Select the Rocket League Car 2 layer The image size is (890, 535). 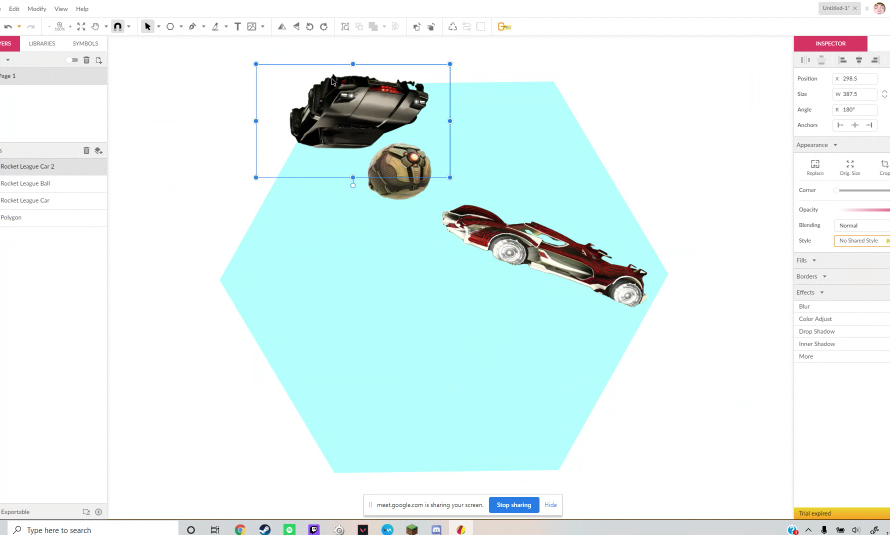click(53, 167)
